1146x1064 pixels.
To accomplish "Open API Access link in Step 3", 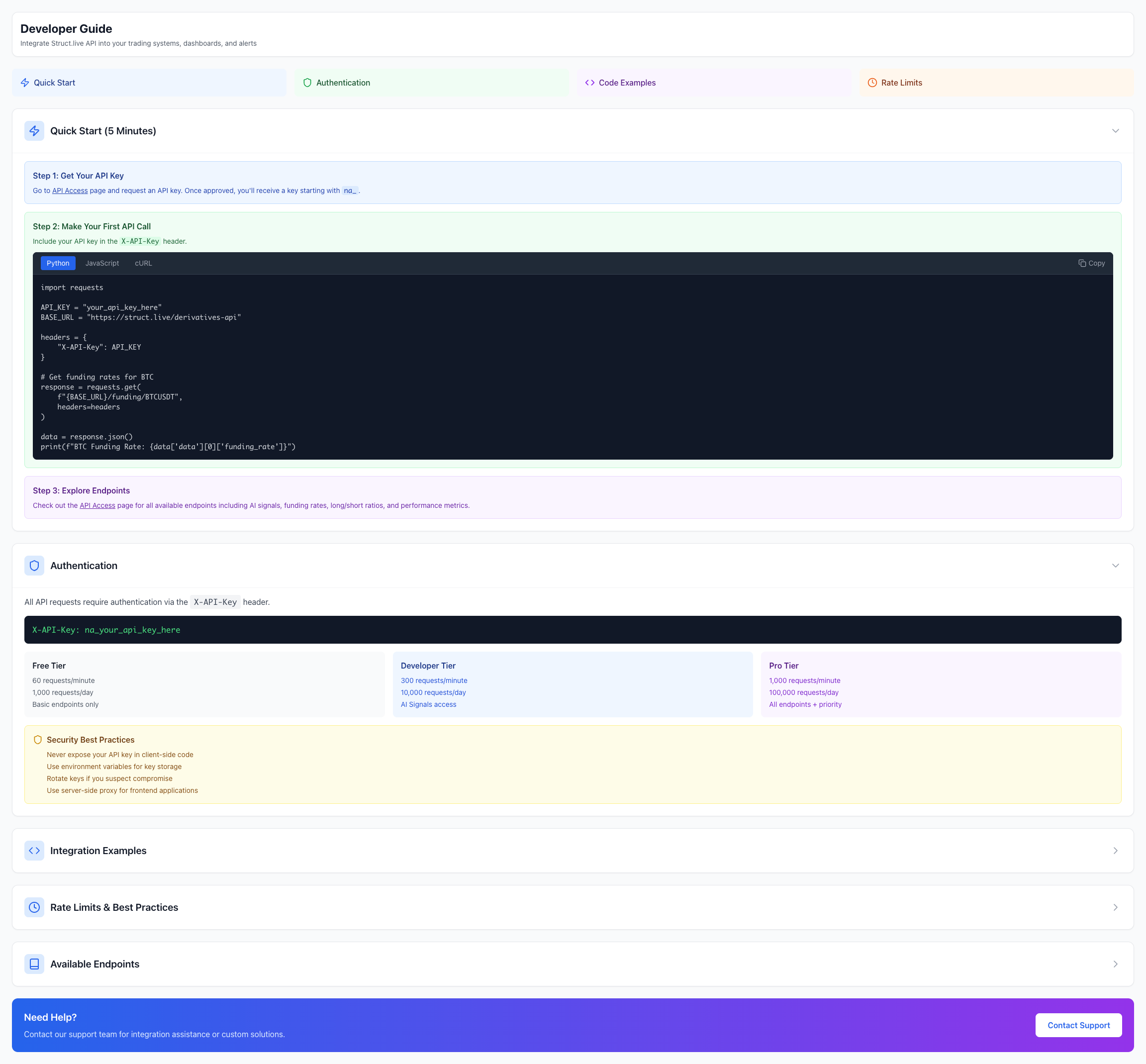I will pos(97,505).
